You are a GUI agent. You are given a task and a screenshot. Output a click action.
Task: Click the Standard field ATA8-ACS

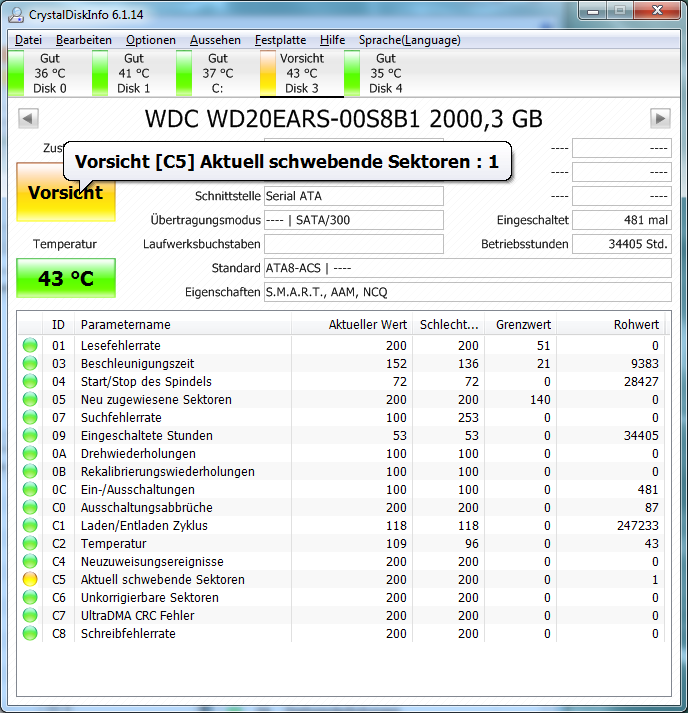(468, 268)
